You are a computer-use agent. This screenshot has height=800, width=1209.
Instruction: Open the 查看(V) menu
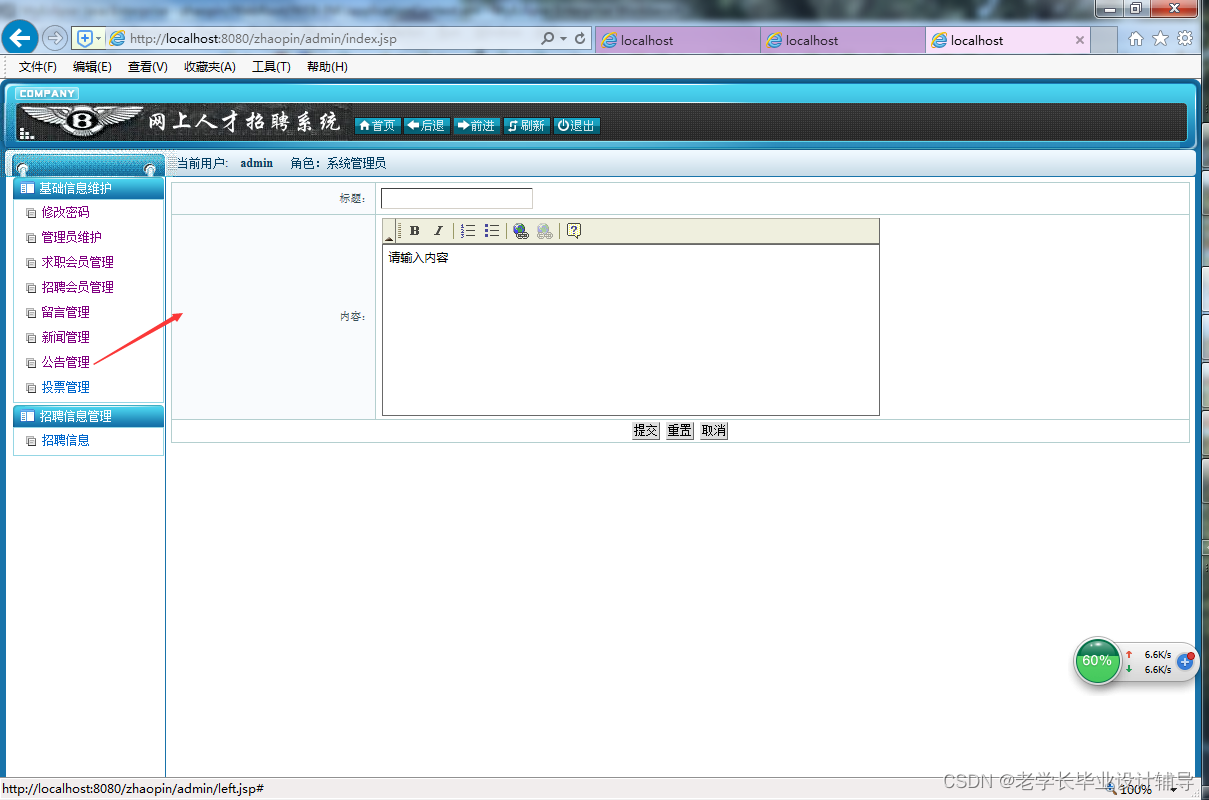tap(146, 67)
